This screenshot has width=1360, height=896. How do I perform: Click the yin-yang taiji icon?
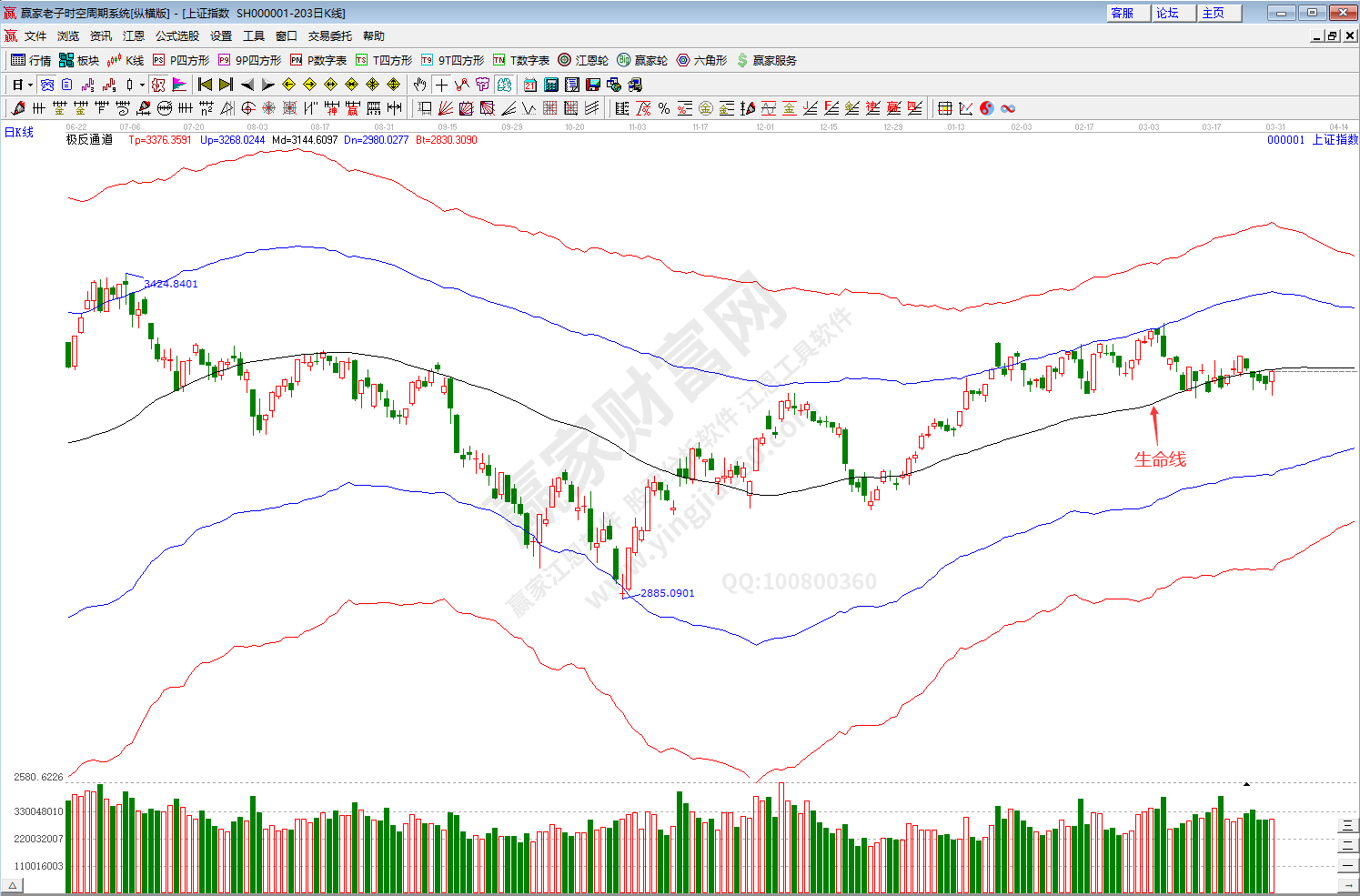(x=987, y=108)
